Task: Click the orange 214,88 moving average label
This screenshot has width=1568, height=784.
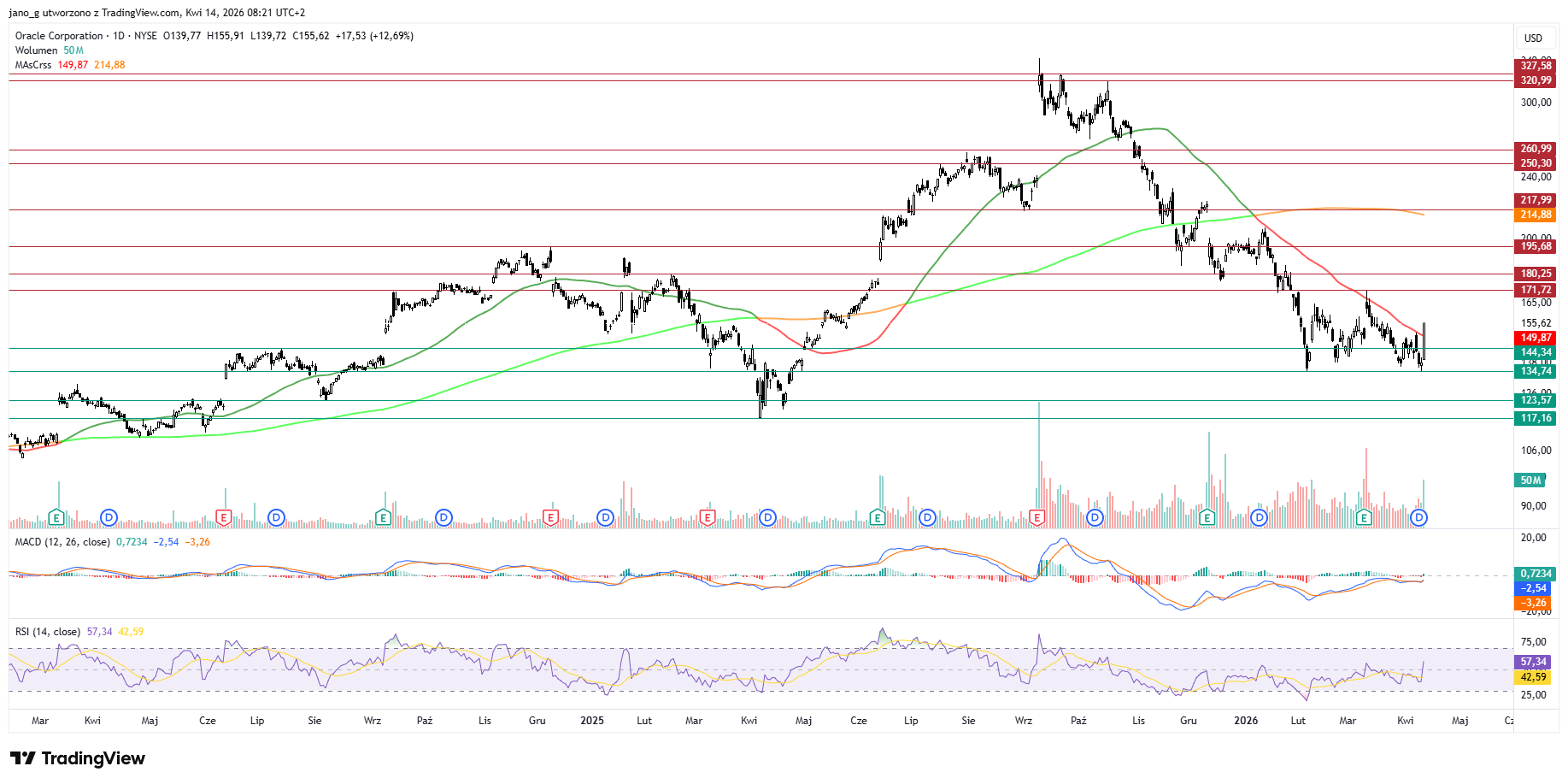Action: [1536, 215]
